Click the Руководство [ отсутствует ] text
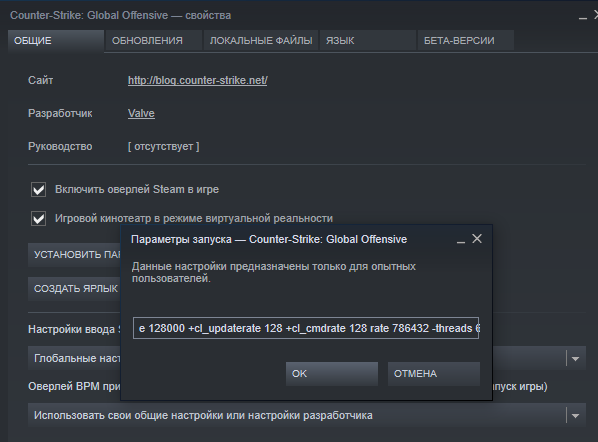This screenshot has width=598, height=442. [164, 146]
